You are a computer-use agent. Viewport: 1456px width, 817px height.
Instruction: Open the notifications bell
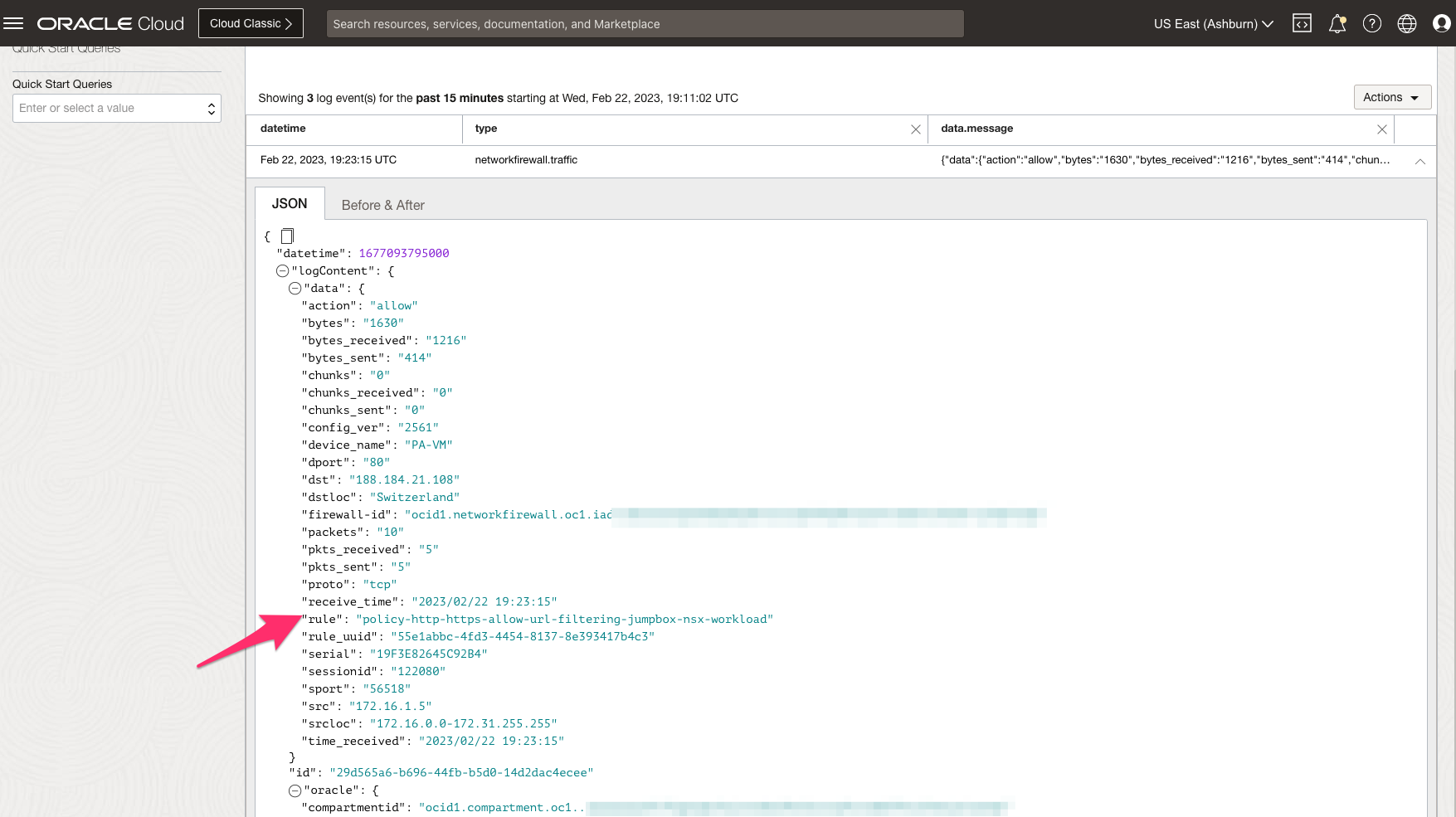pos(1336,22)
